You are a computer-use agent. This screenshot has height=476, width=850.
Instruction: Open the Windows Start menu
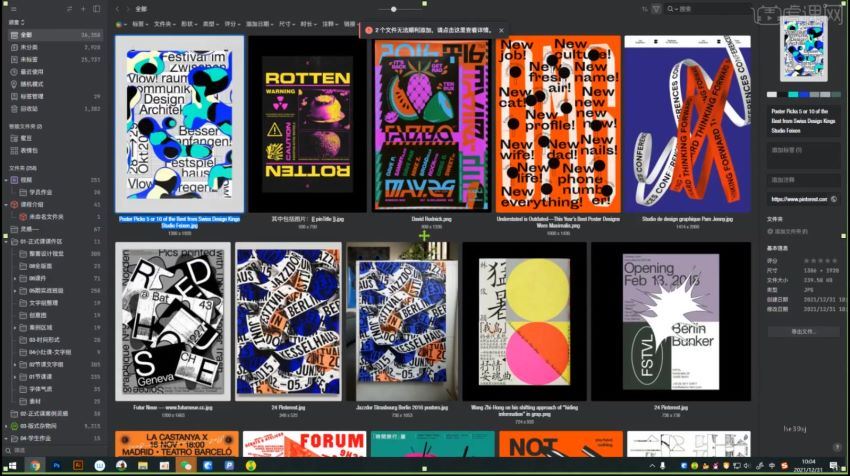(x=12, y=466)
